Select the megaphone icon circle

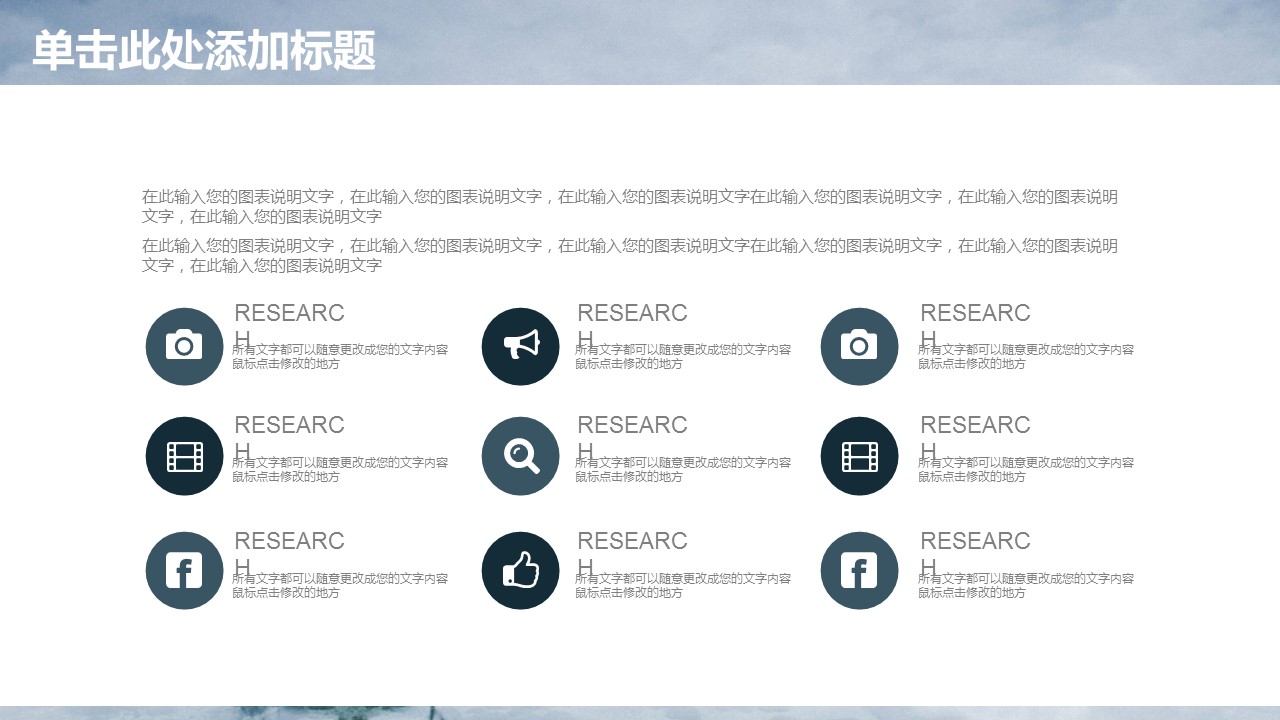point(520,346)
